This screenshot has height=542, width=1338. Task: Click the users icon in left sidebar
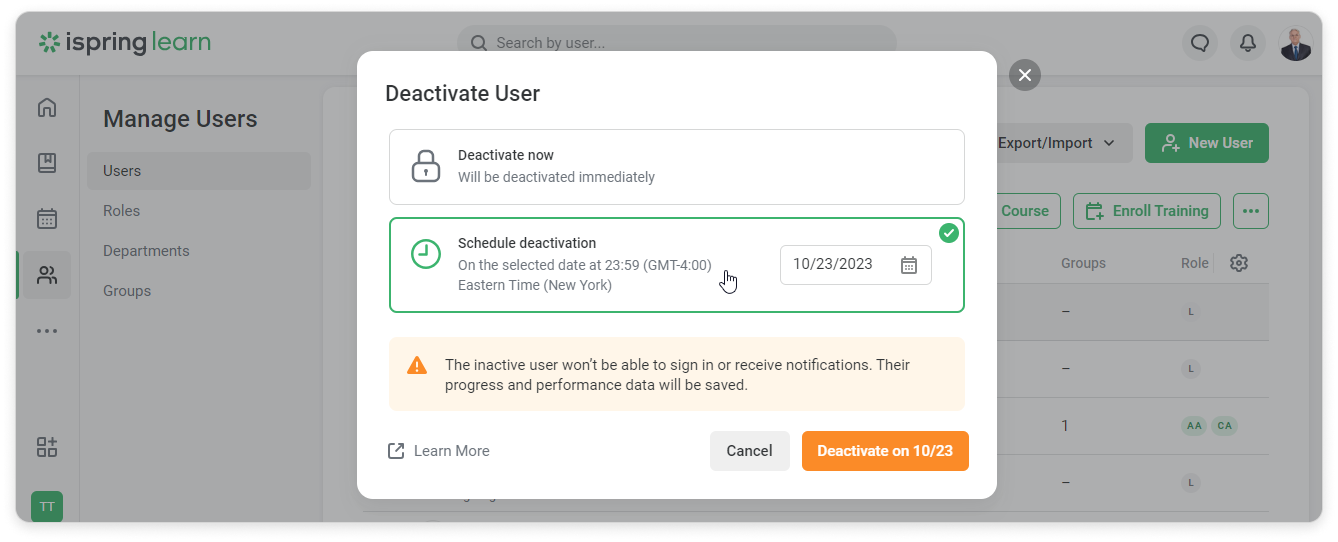pyautogui.click(x=47, y=275)
